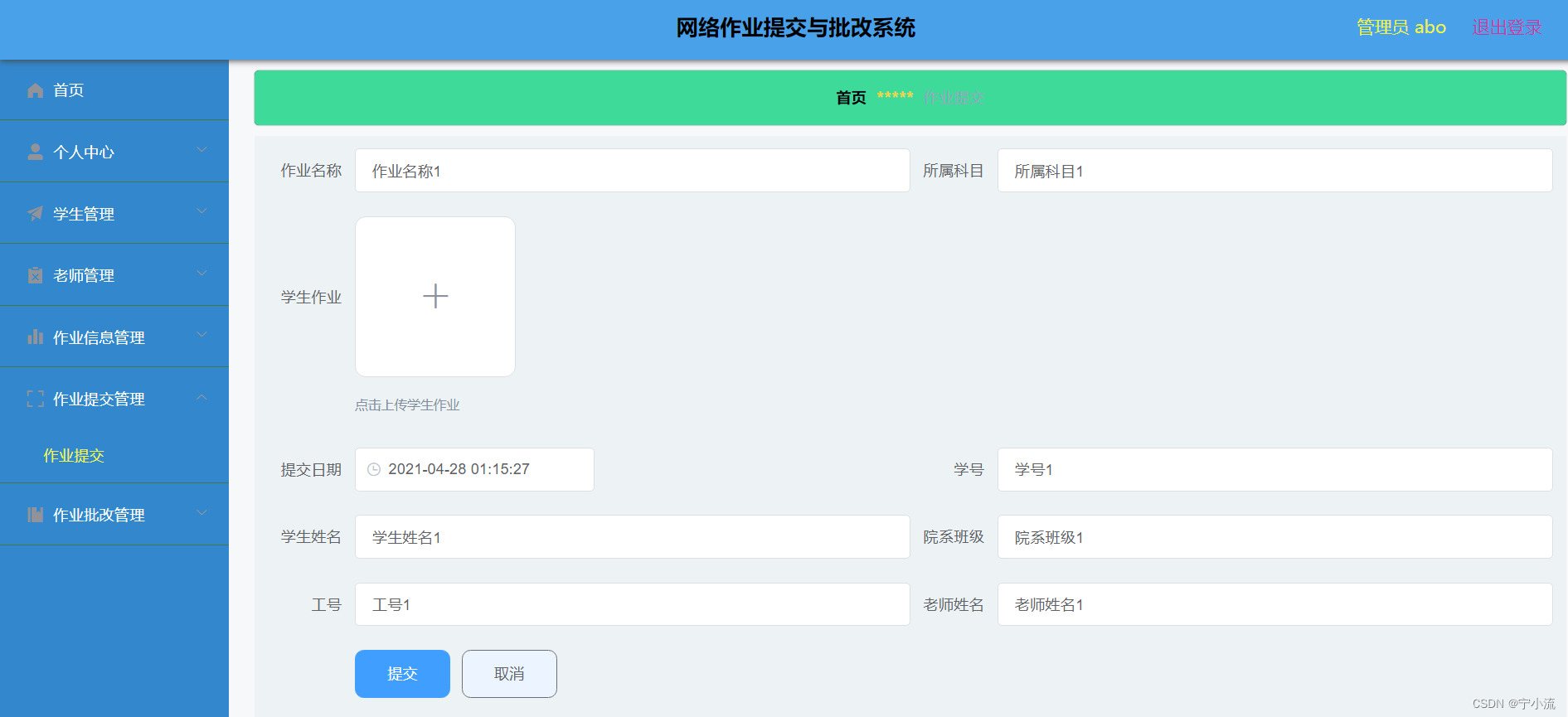Viewport: 1568px width, 717px height.
Task: Expand the 作业批改管理 chevron
Action: coord(201,513)
